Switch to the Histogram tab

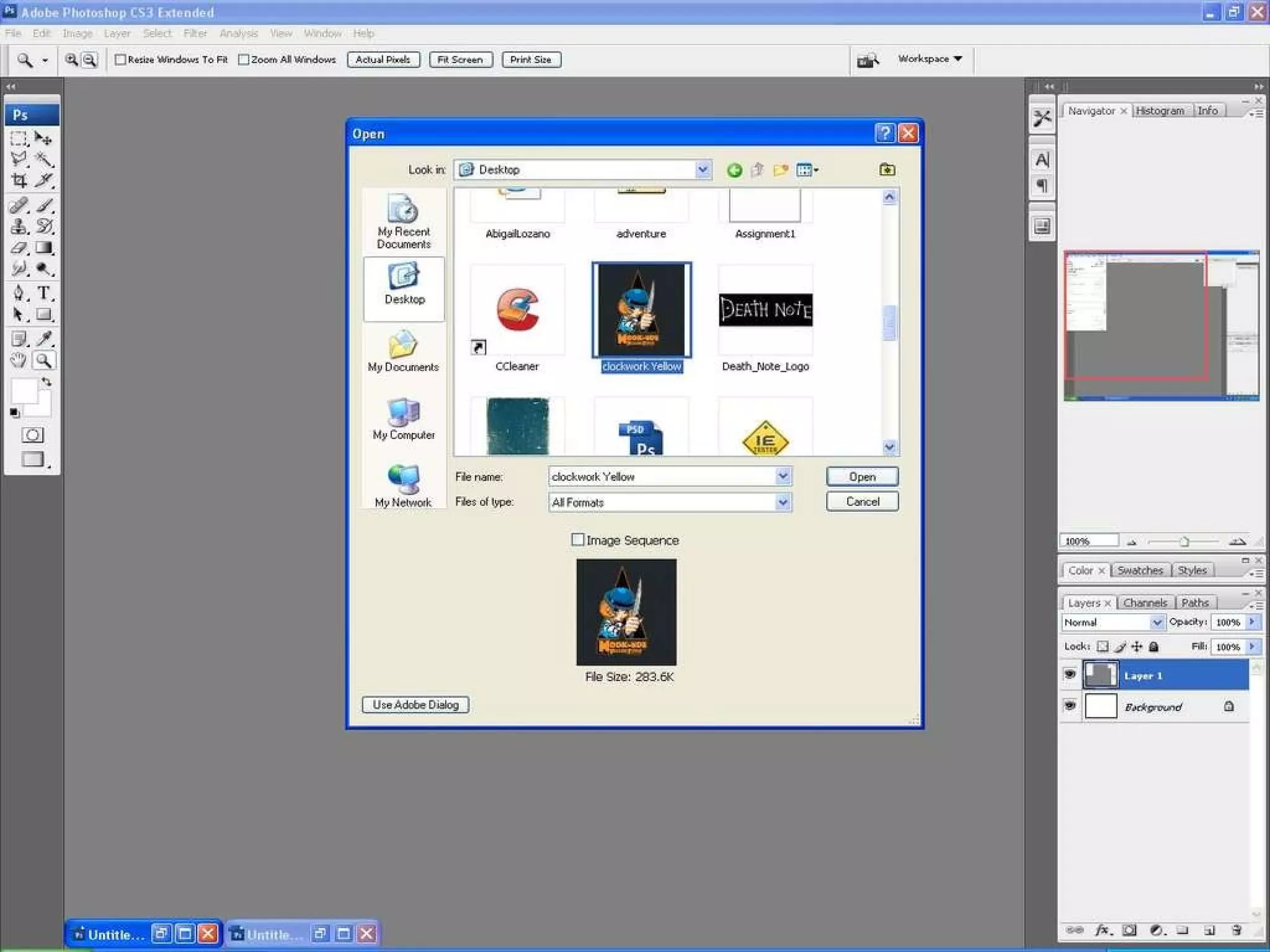(x=1160, y=111)
